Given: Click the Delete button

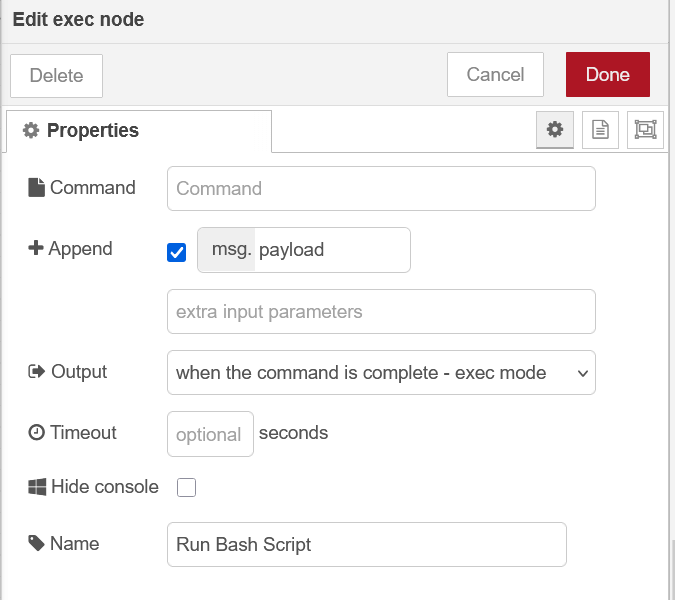Looking at the screenshot, I should pos(56,76).
